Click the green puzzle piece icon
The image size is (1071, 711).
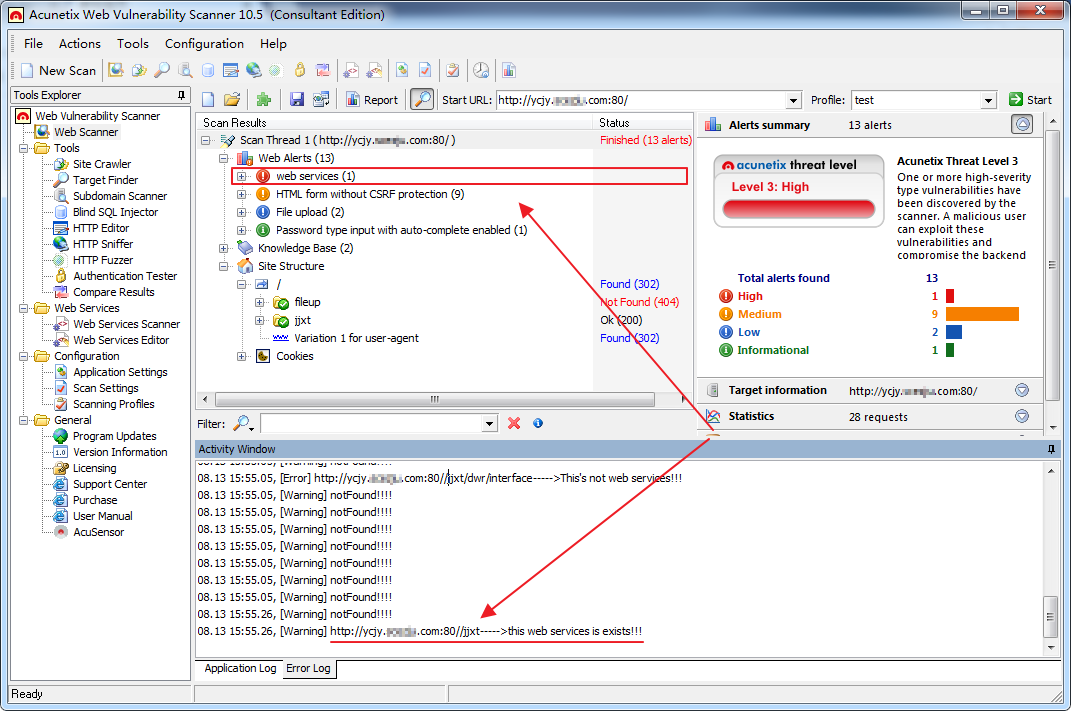click(x=263, y=99)
